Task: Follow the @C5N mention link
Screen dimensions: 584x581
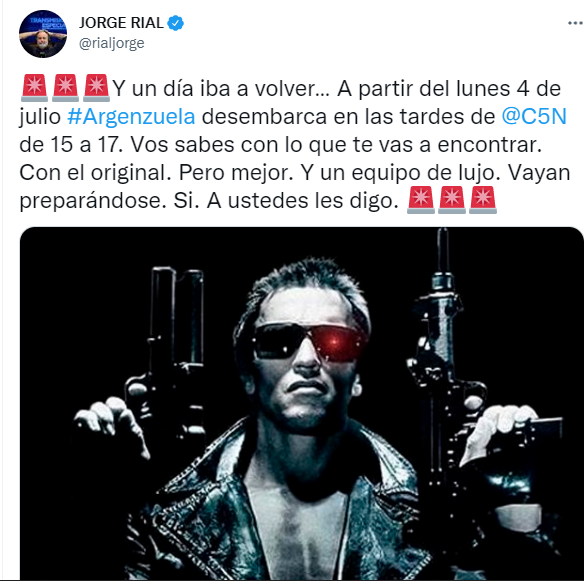Action: 534,116
